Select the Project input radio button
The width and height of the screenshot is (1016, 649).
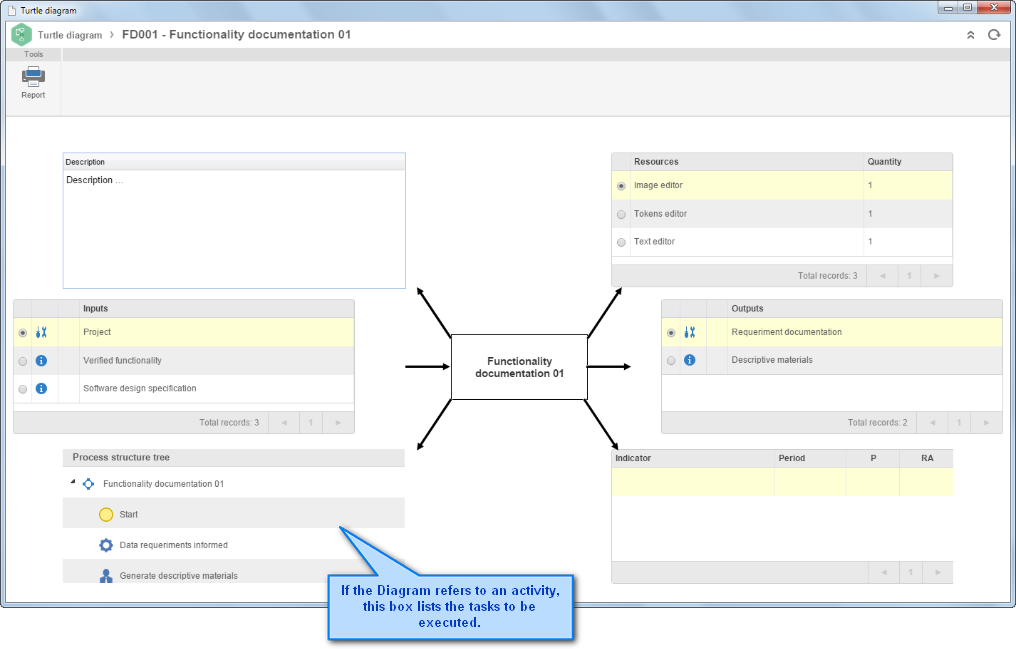tap(23, 333)
